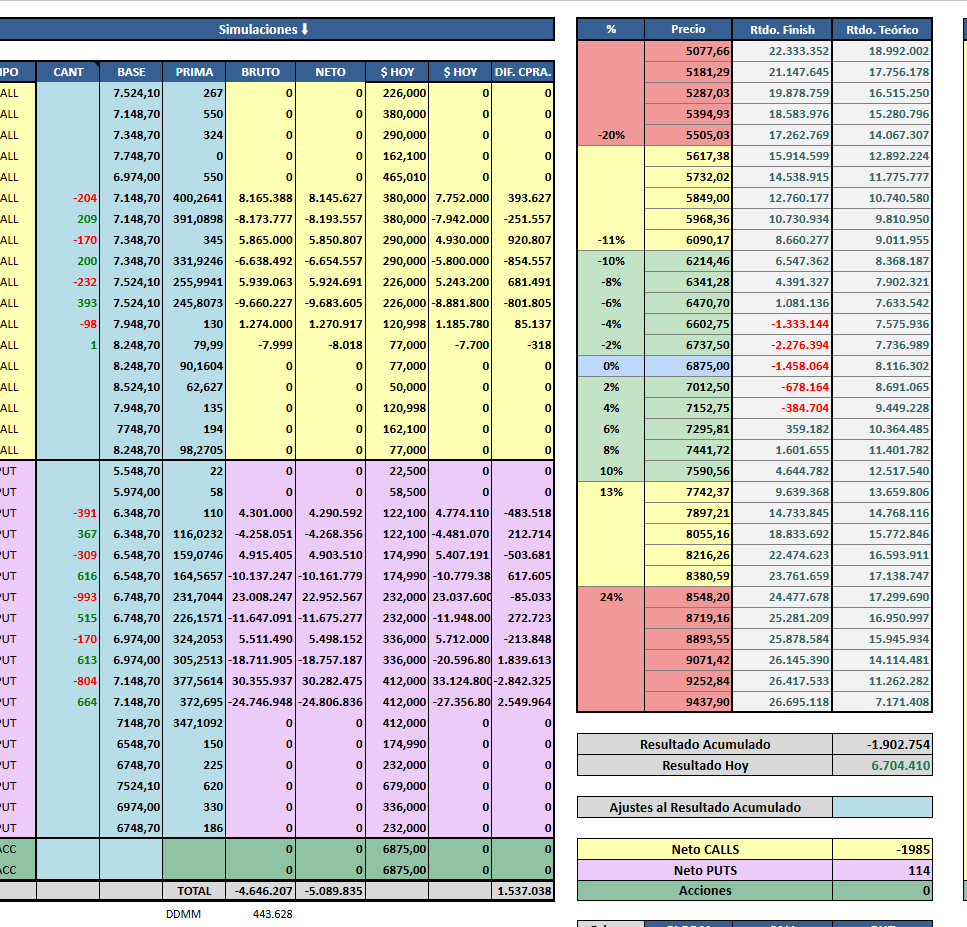Viewport: 967px width, 927px height.
Task: Click the PRIMA cell 400,2641
Action: [194, 198]
